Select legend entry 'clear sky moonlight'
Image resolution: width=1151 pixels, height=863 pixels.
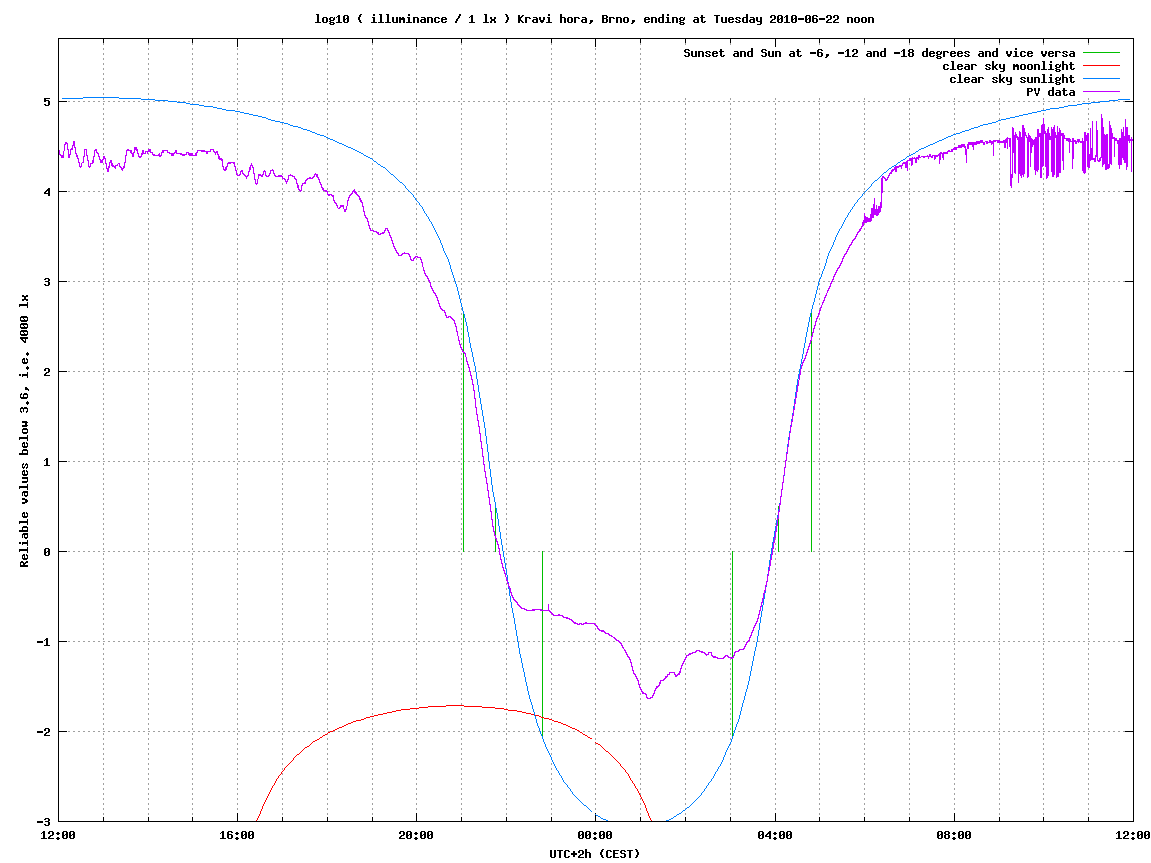click(1009, 66)
